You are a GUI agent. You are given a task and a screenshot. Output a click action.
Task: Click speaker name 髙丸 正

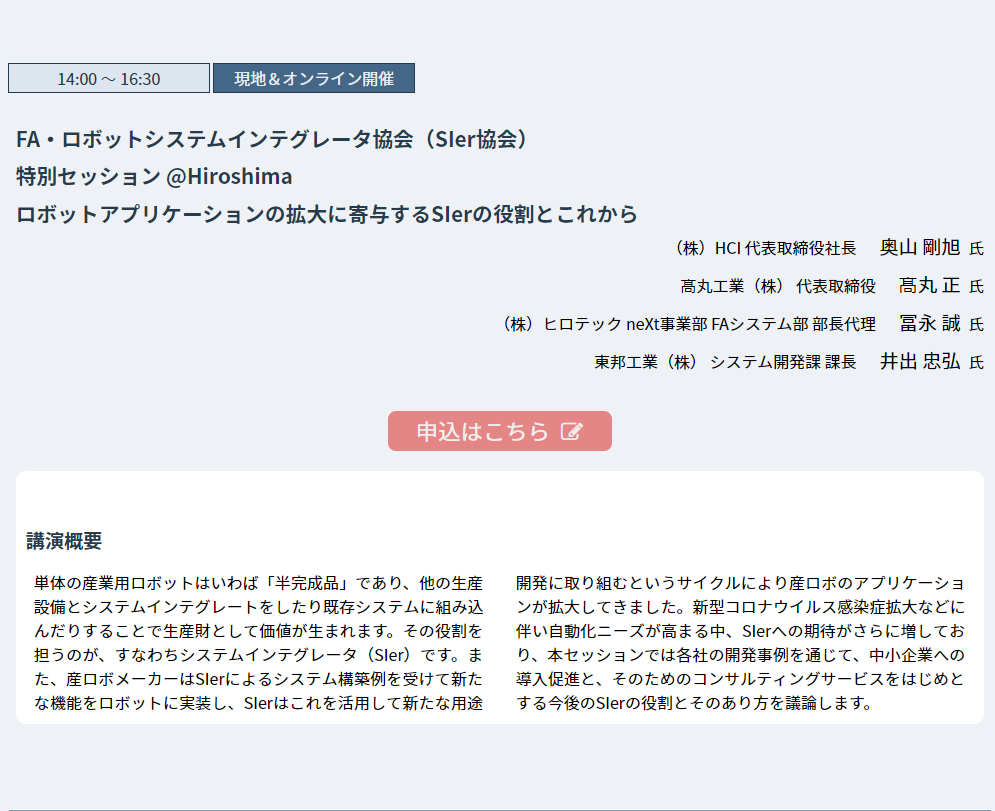point(929,286)
